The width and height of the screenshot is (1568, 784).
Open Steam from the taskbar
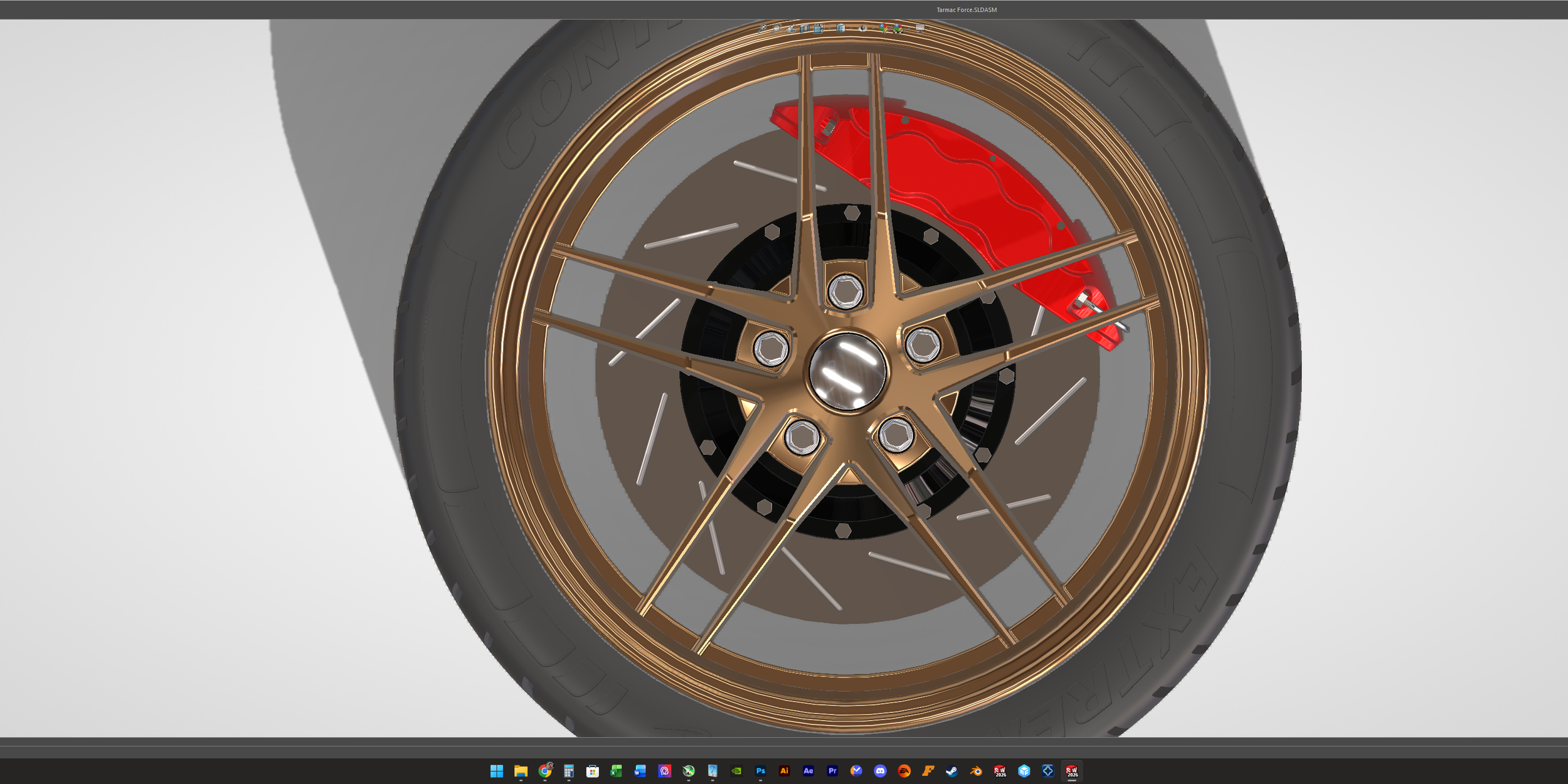(952, 771)
